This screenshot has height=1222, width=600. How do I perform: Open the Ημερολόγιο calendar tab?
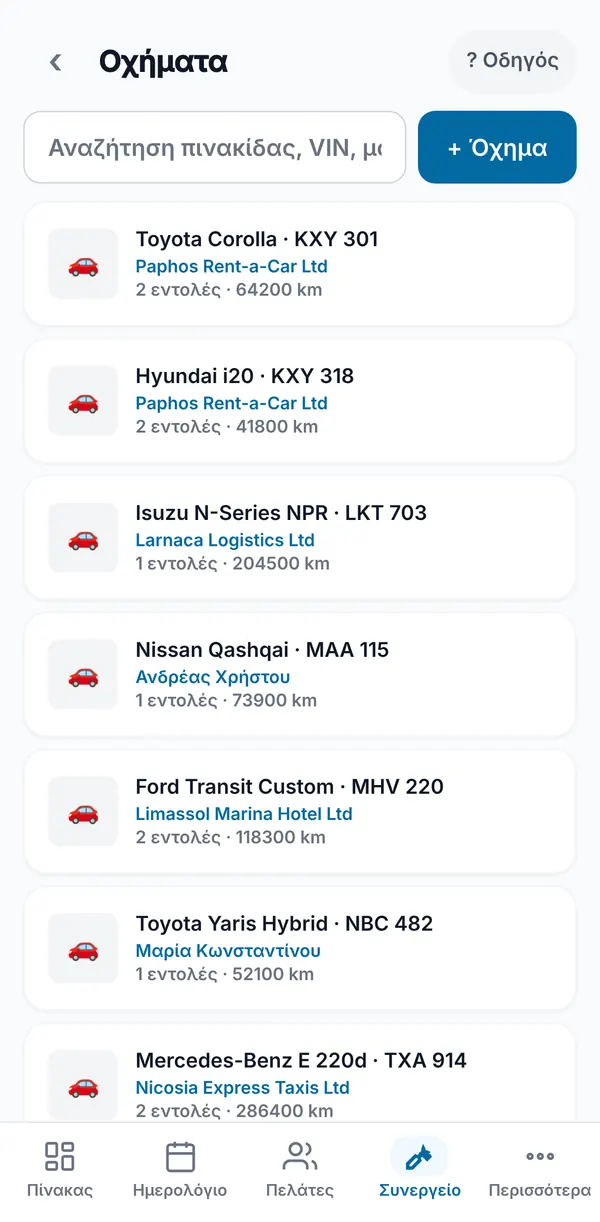pyautogui.click(x=180, y=1168)
